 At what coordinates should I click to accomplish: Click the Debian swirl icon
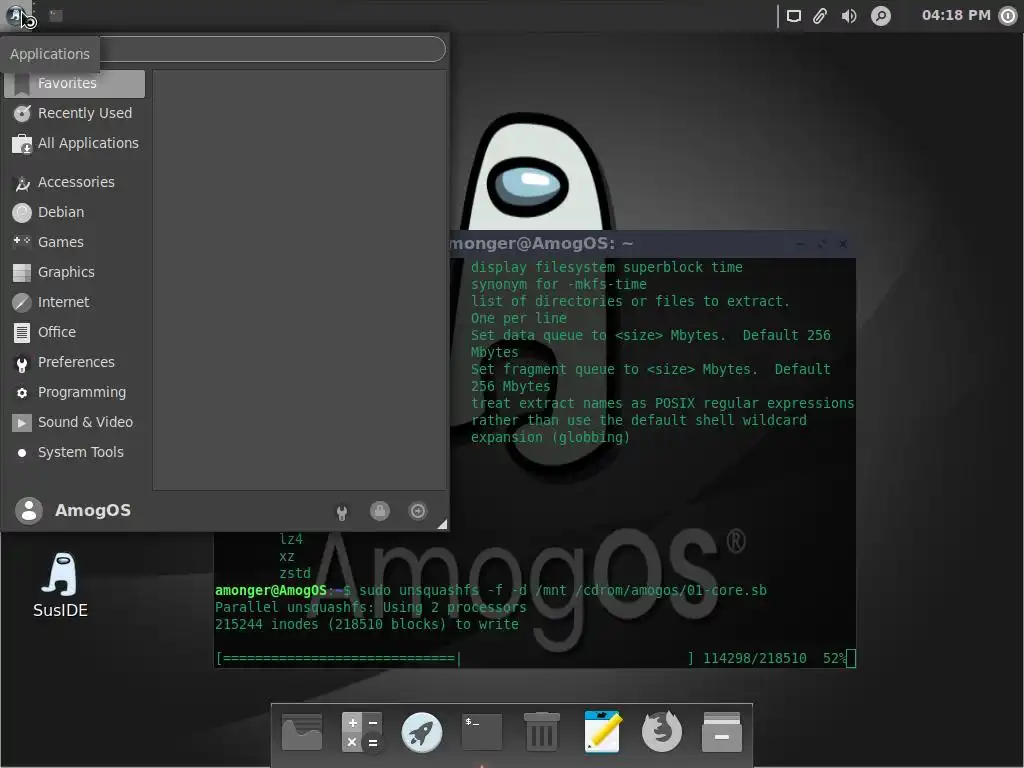(22, 213)
